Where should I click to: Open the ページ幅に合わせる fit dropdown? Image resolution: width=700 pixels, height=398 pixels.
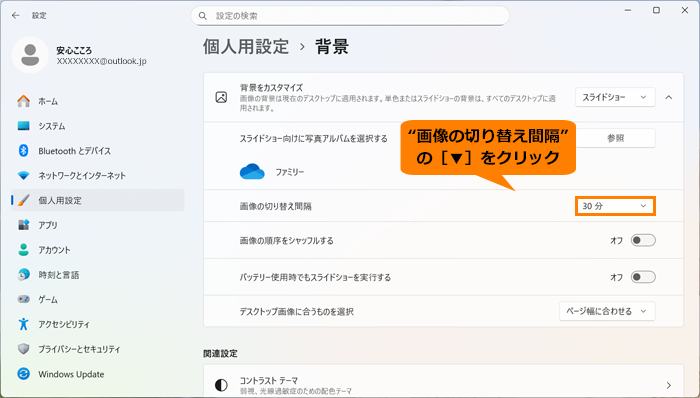pos(607,311)
